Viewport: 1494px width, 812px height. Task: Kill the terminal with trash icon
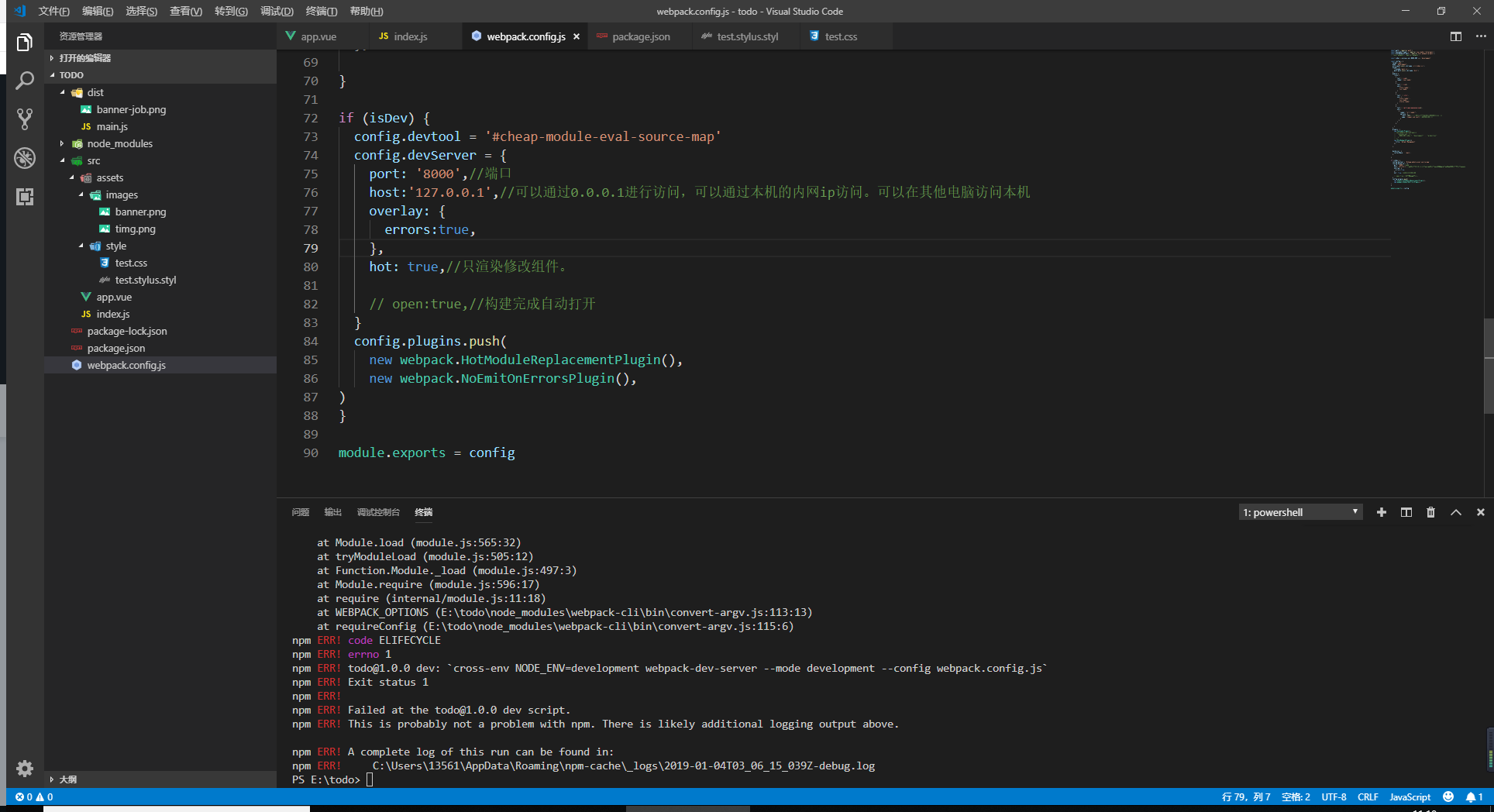1431,512
